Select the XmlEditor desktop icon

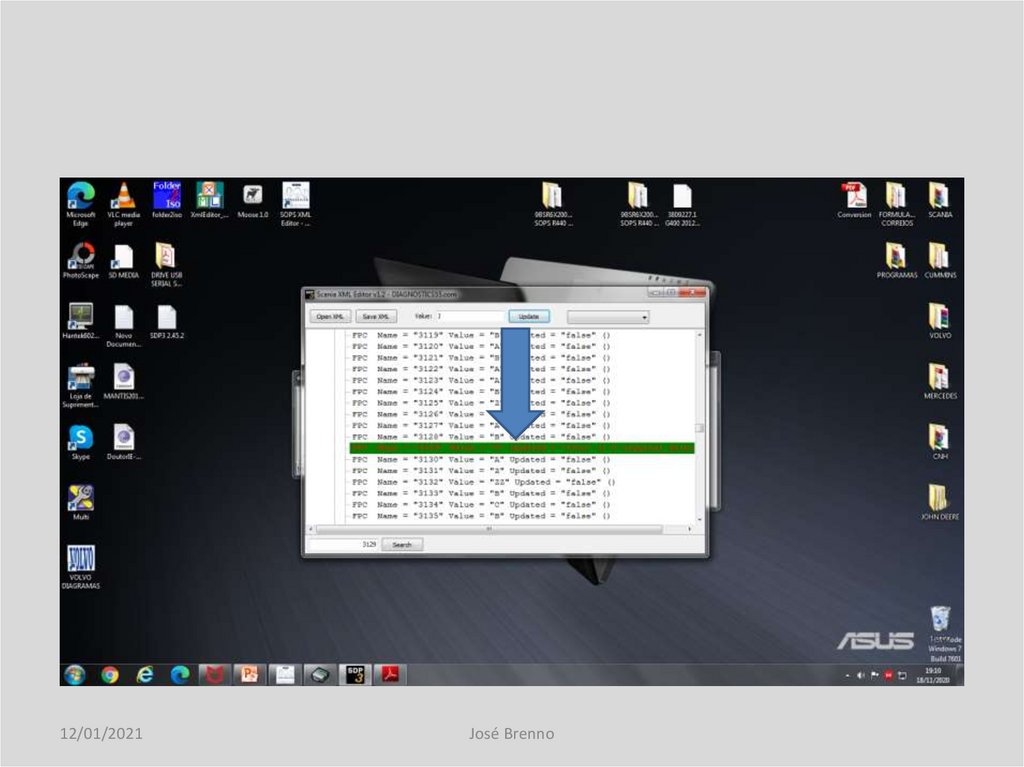point(210,195)
